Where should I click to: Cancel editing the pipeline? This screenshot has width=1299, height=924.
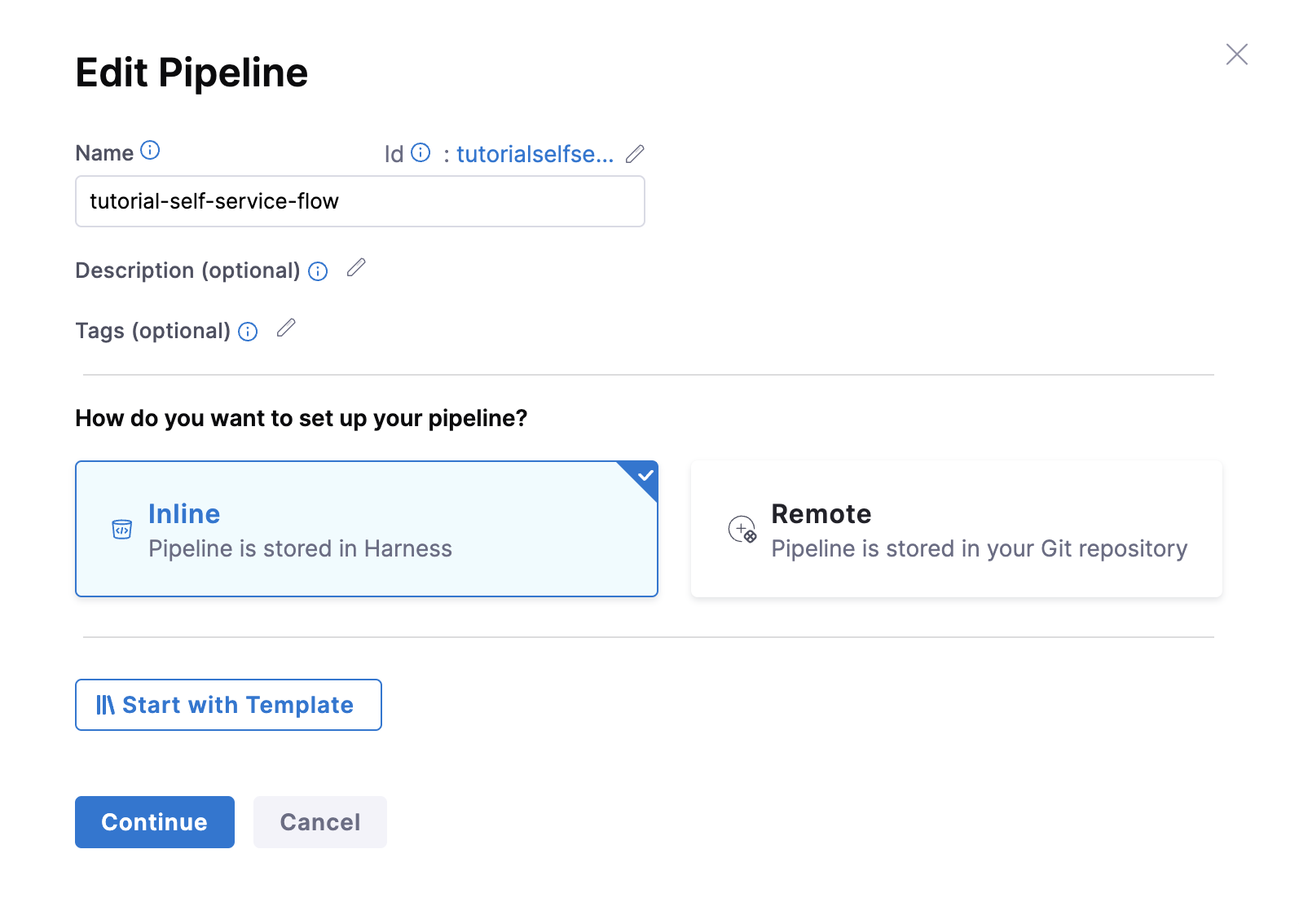coord(320,822)
